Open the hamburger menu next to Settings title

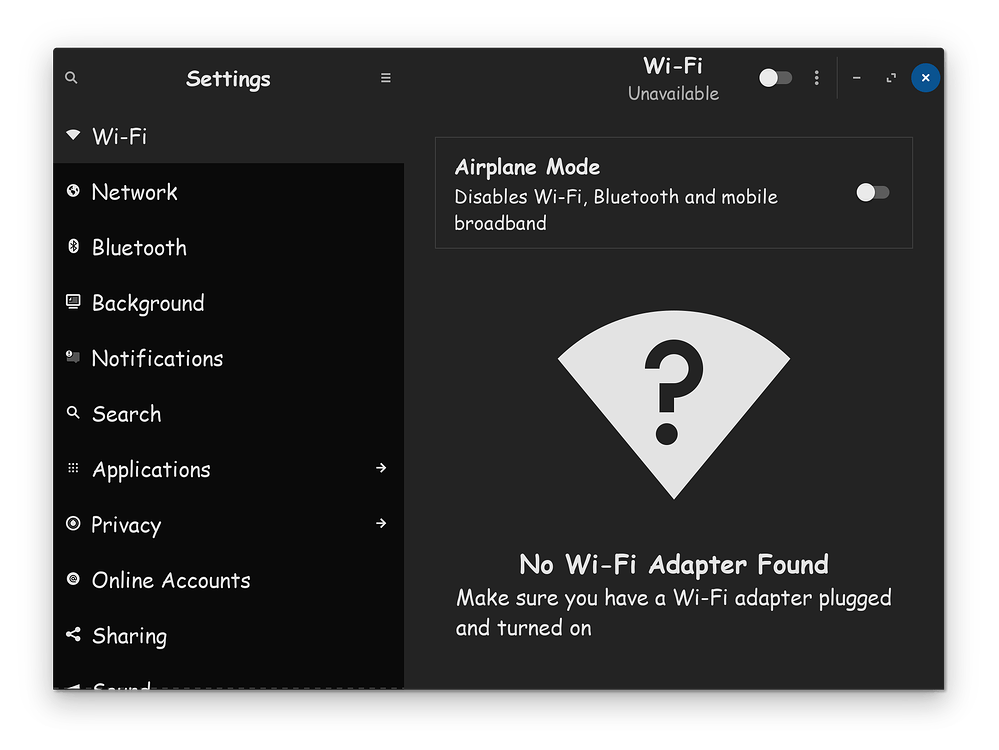[385, 77]
